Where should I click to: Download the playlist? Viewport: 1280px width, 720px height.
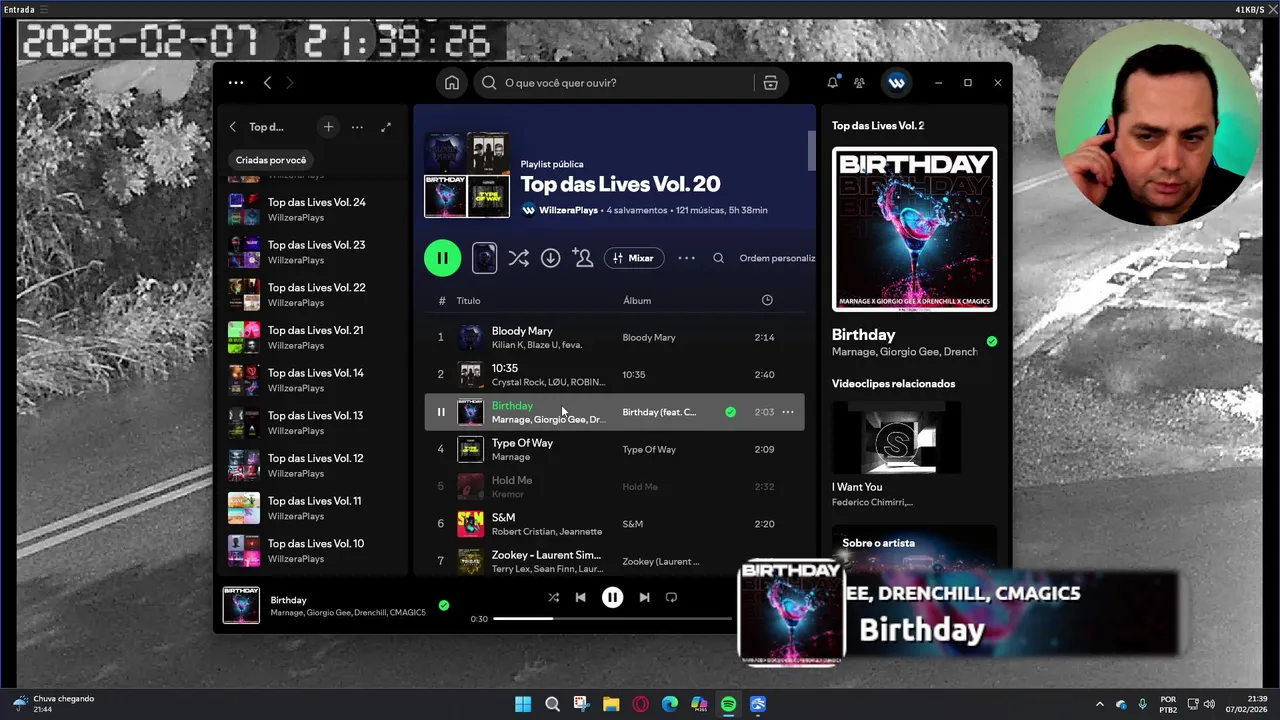click(x=550, y=258)
